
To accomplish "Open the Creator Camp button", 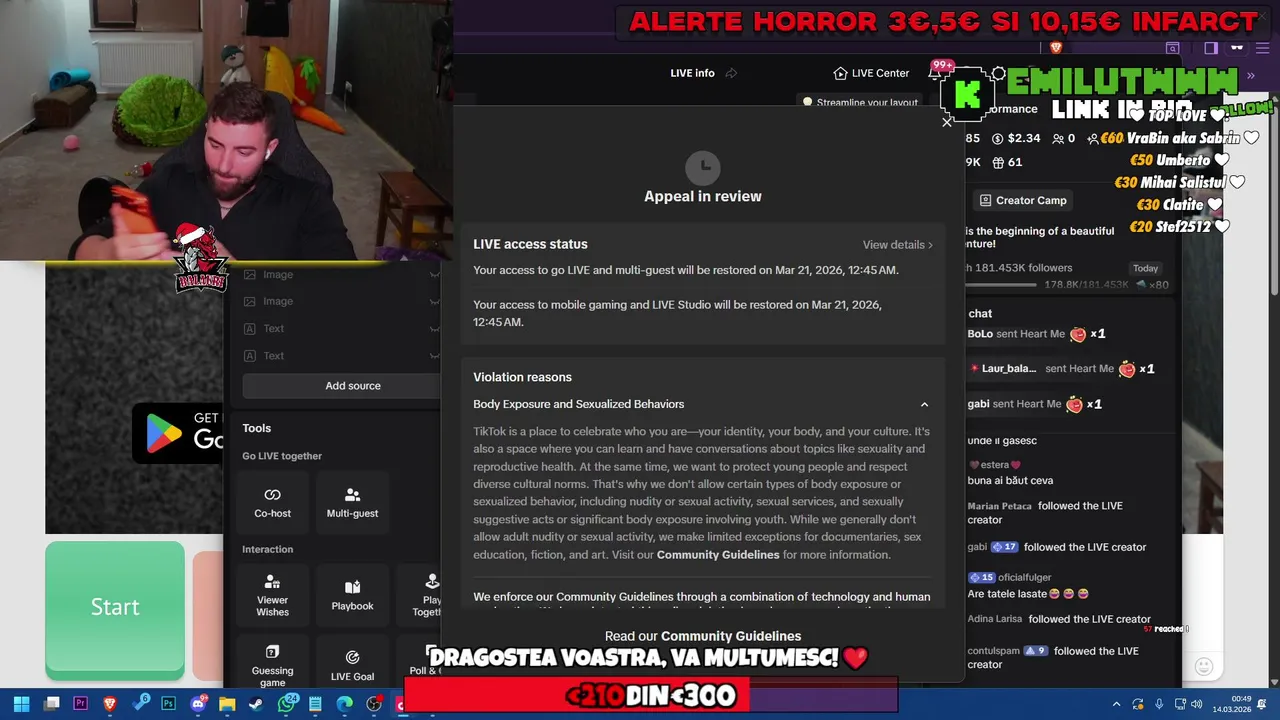I will coord(1022,200).
